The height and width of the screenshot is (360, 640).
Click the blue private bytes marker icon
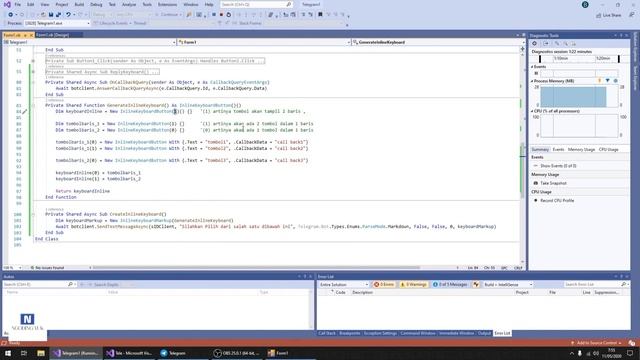[x=616, y=81]
